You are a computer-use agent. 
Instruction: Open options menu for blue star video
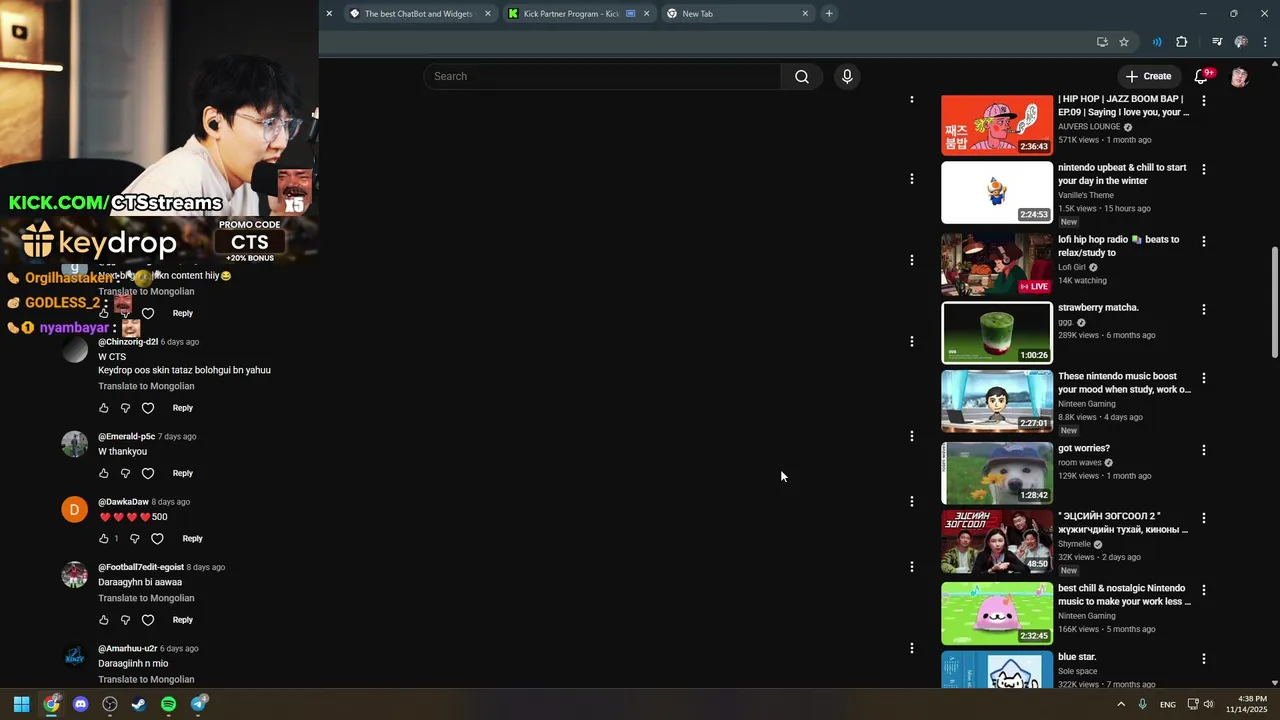1203,660
